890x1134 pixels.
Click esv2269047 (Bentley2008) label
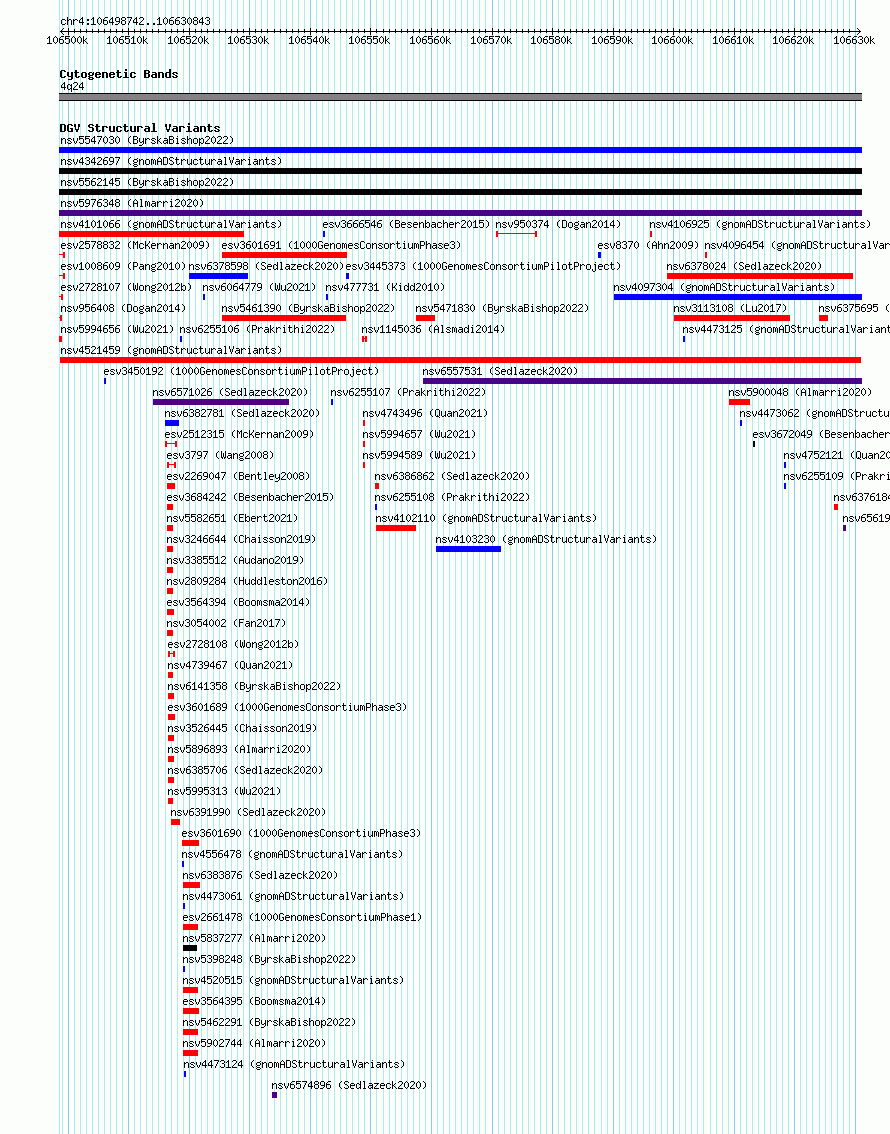point(239,476)
